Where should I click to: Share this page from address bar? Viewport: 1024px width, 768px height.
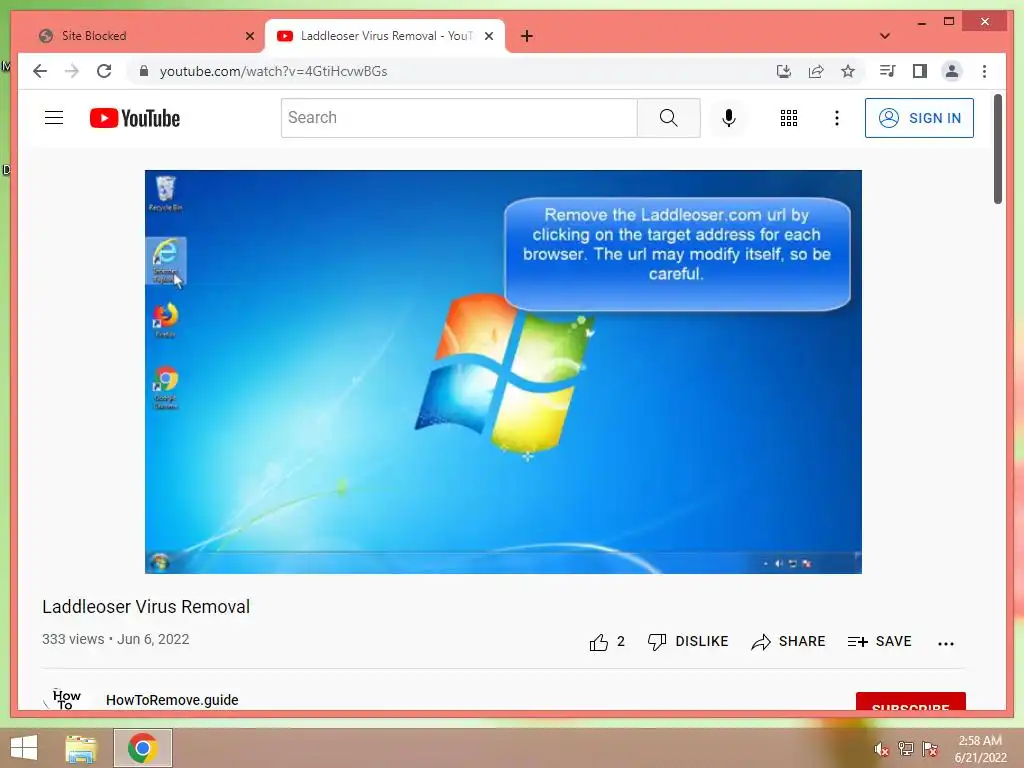[x=816, y=71]
